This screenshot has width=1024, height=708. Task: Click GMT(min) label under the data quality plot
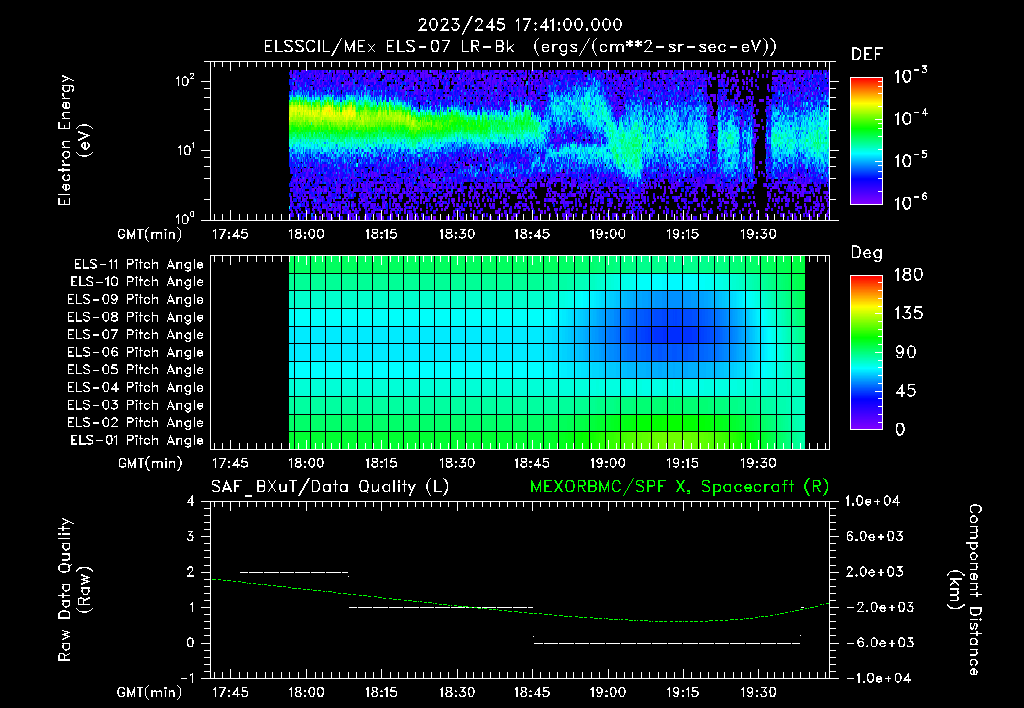[150, 692]
